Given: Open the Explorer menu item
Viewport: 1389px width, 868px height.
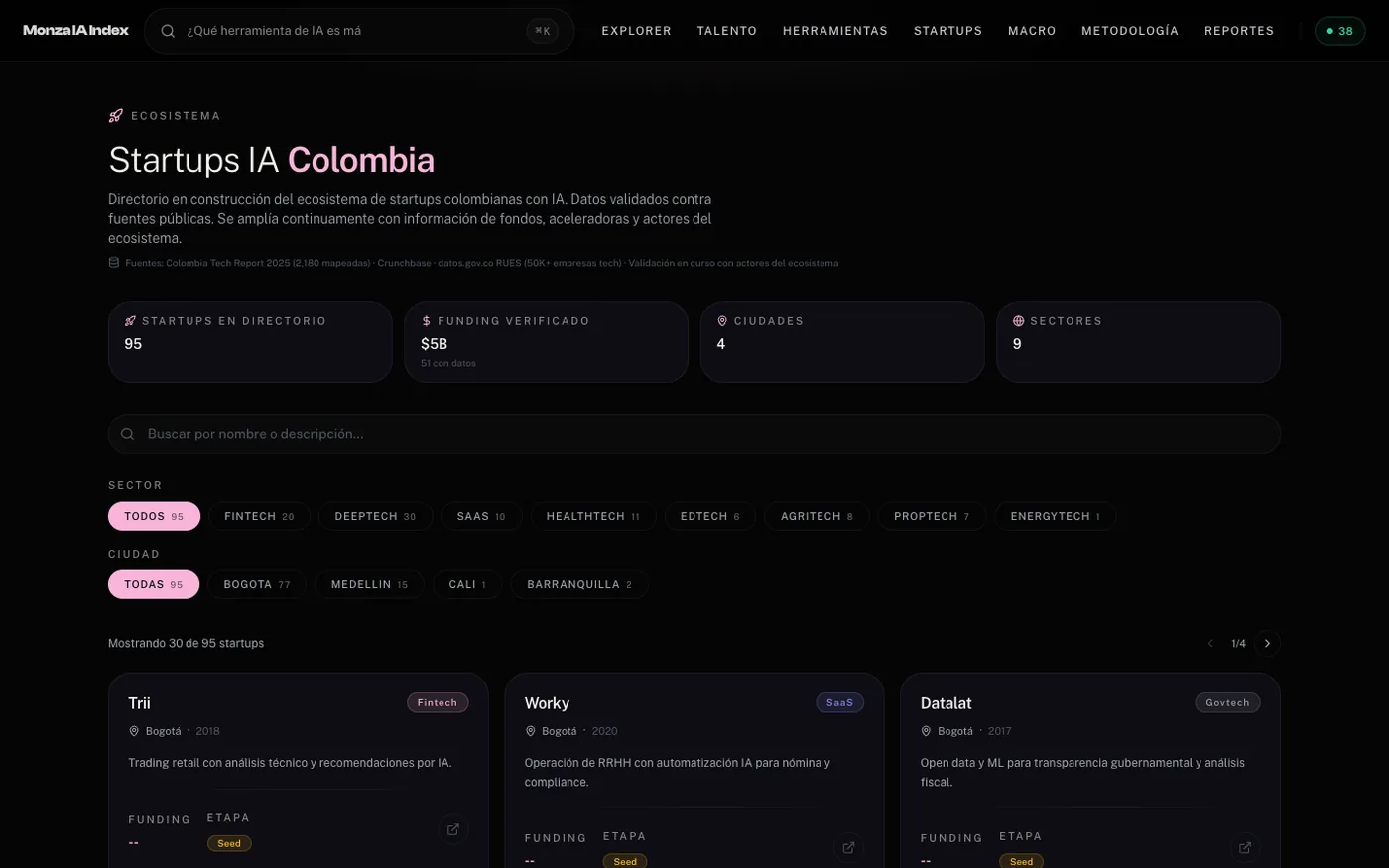Looking at the screenshot, I should click(636, 31).
